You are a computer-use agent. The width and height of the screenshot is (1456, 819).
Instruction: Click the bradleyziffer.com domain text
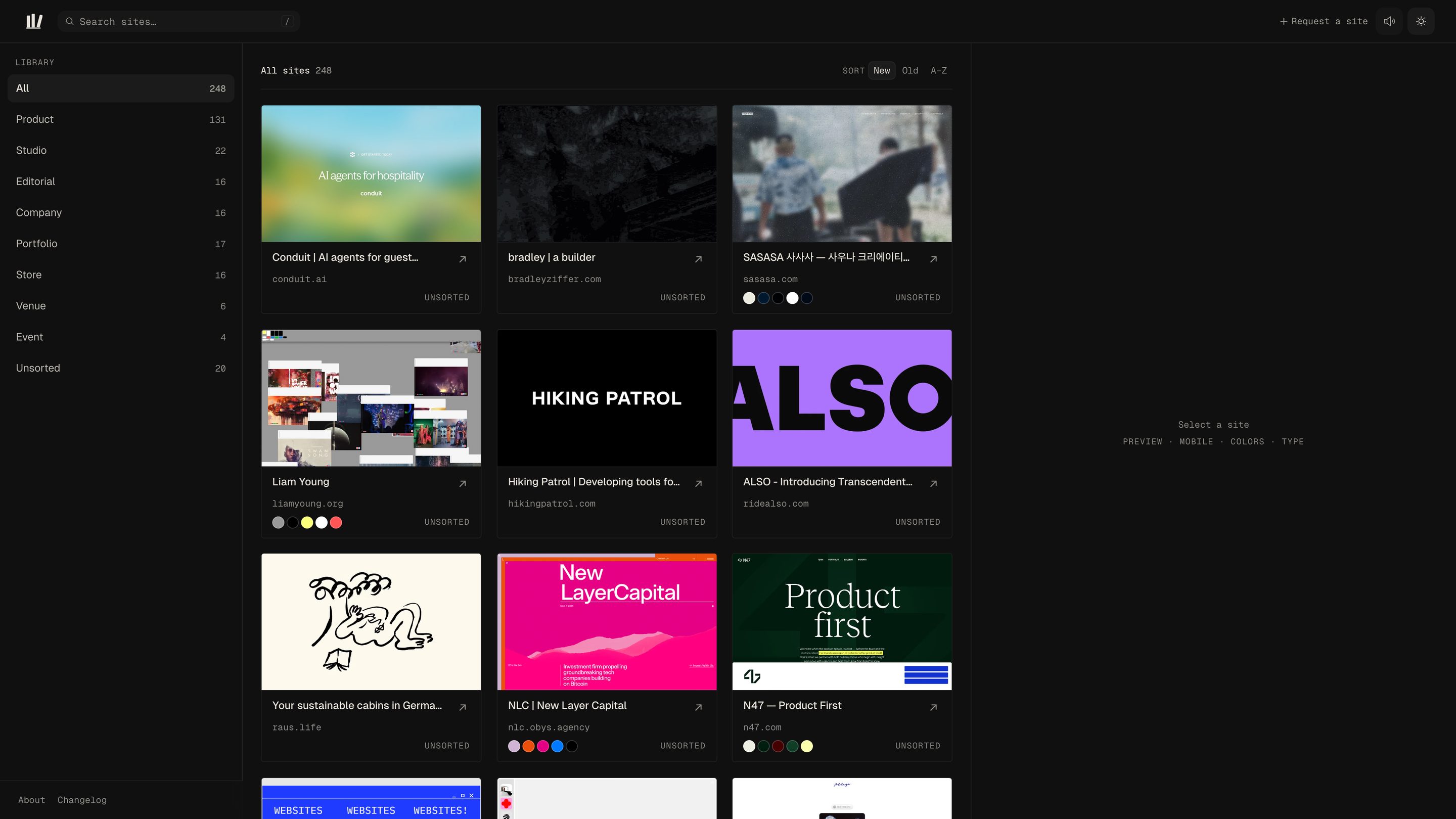(x=554, y=279)
